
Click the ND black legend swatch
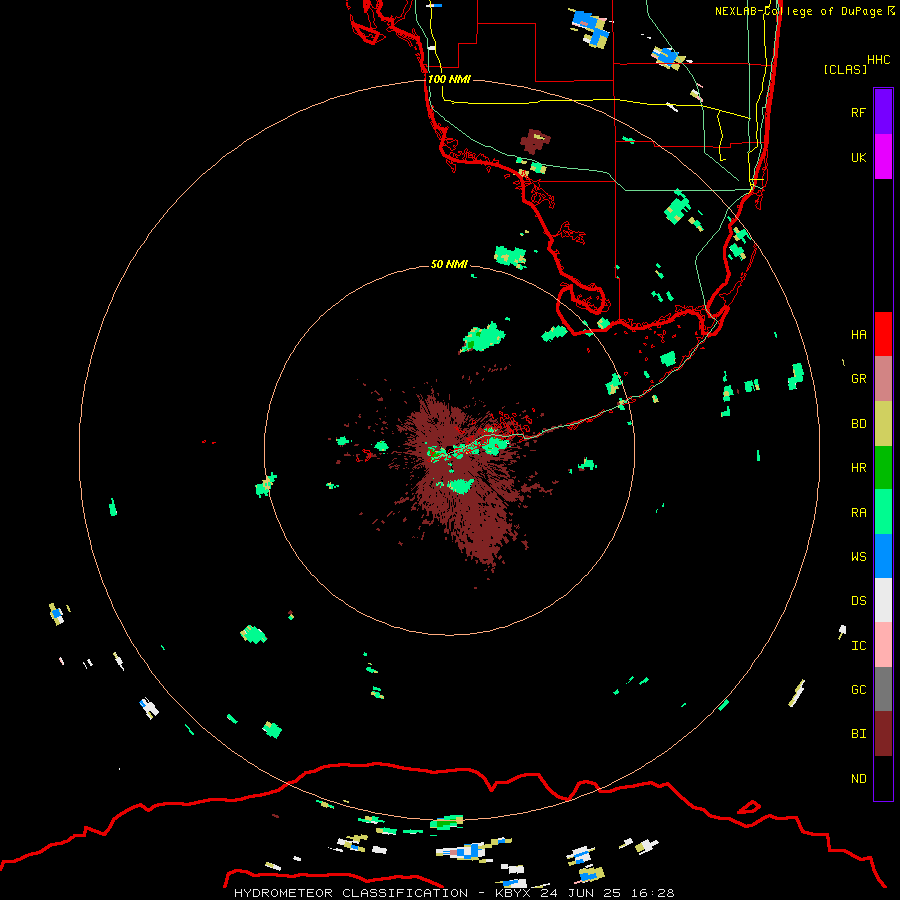[883, 778]
